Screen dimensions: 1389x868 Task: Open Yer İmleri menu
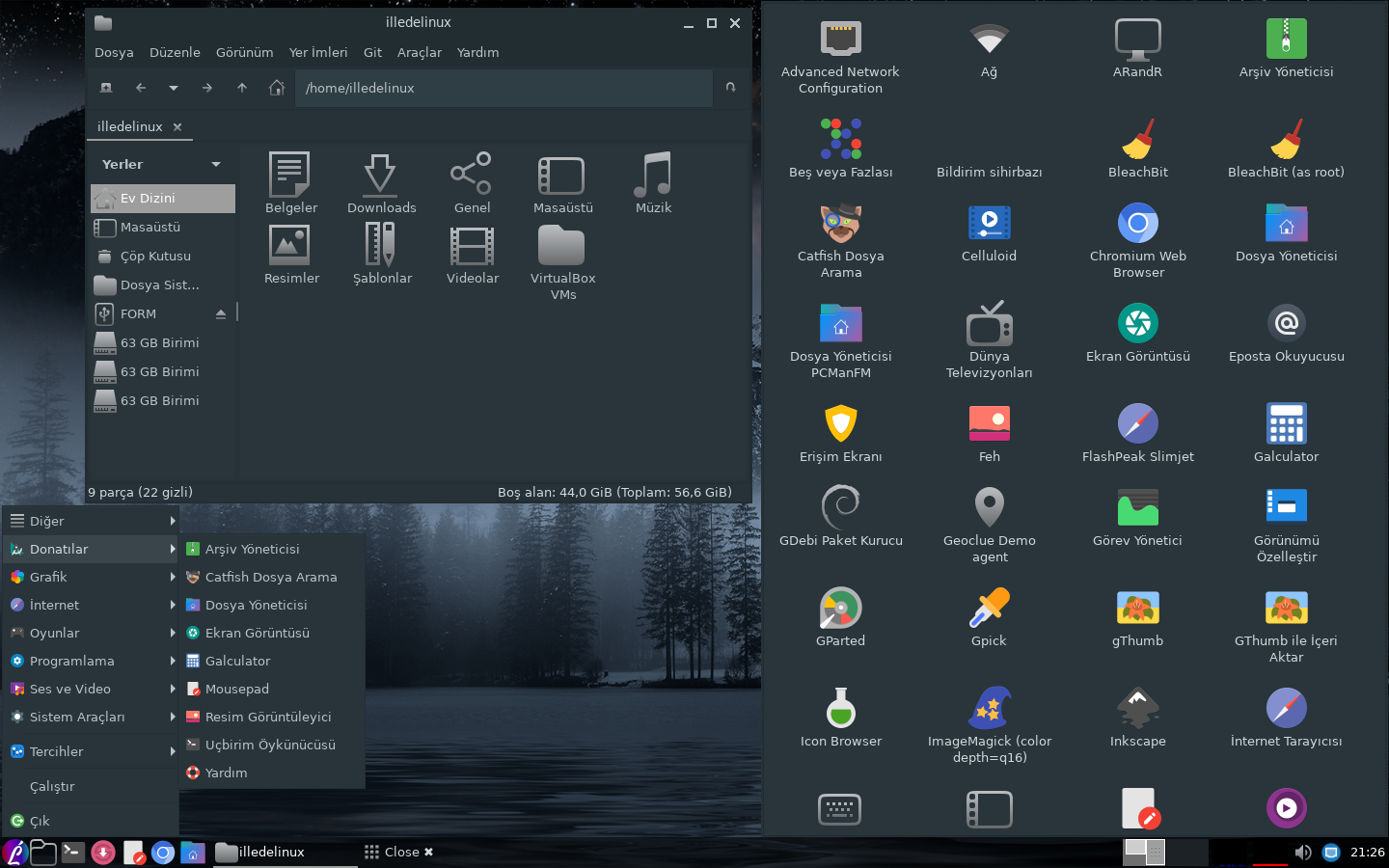click(x=318, y=52)
